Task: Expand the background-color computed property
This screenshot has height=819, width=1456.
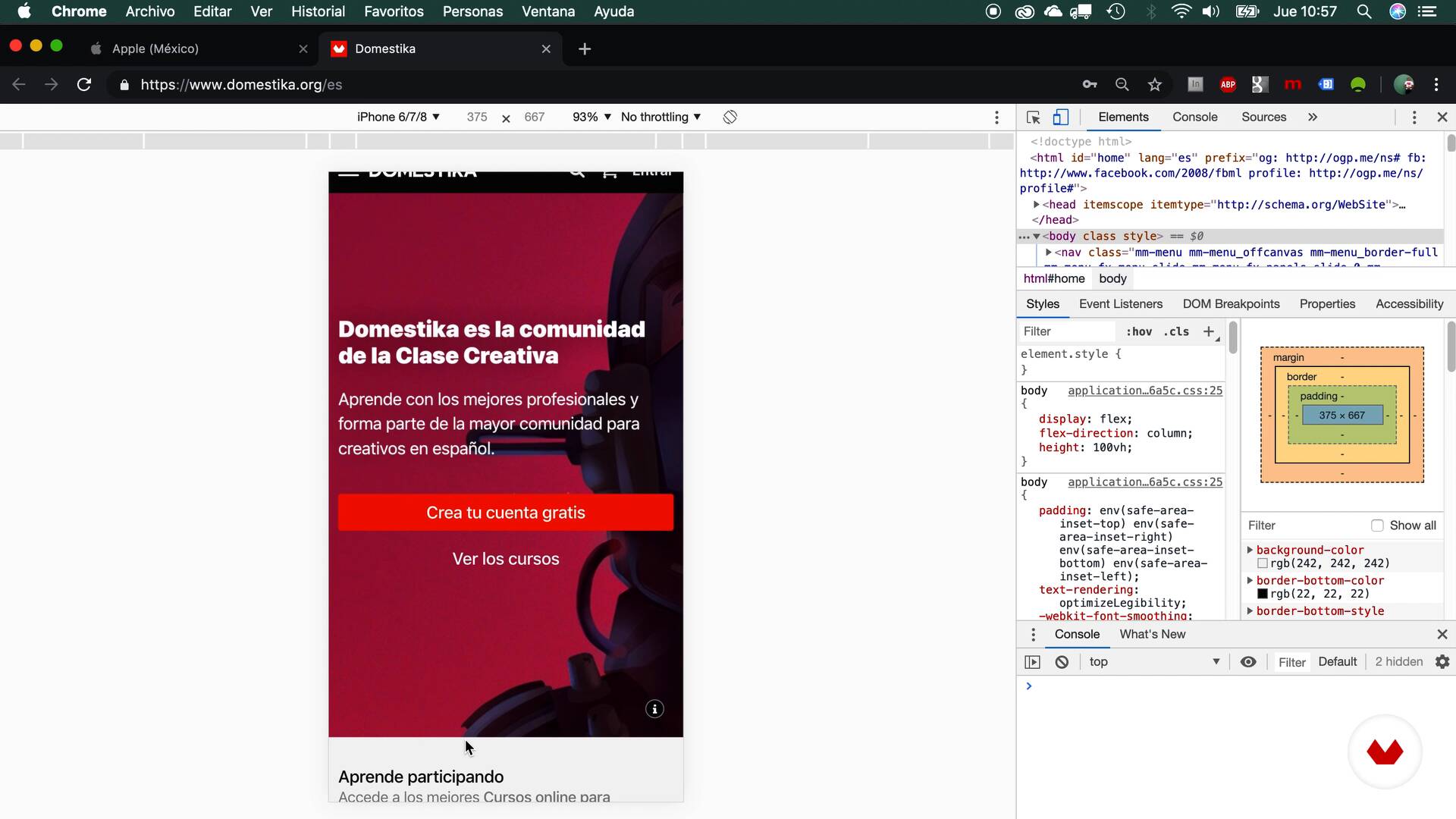Action: click(x=1250, y=550)
